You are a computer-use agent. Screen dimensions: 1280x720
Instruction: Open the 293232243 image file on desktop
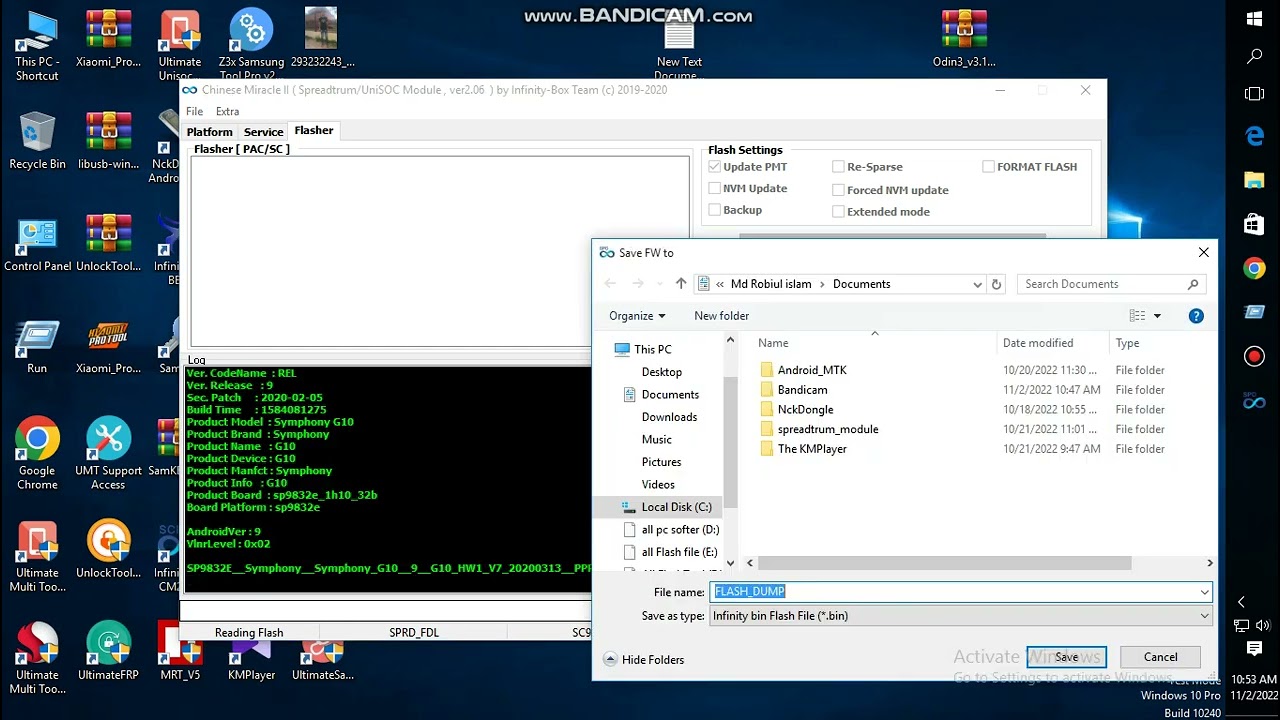322,39
